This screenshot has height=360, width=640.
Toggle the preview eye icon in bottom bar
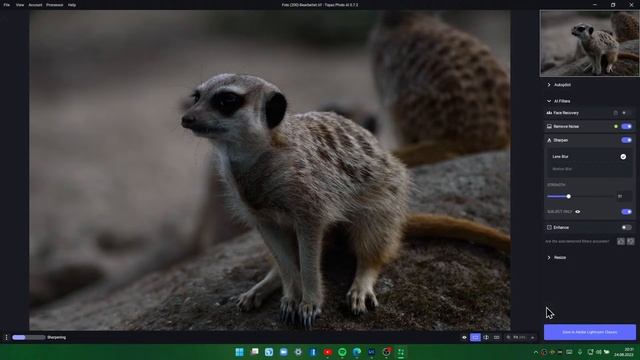[464, 338]
